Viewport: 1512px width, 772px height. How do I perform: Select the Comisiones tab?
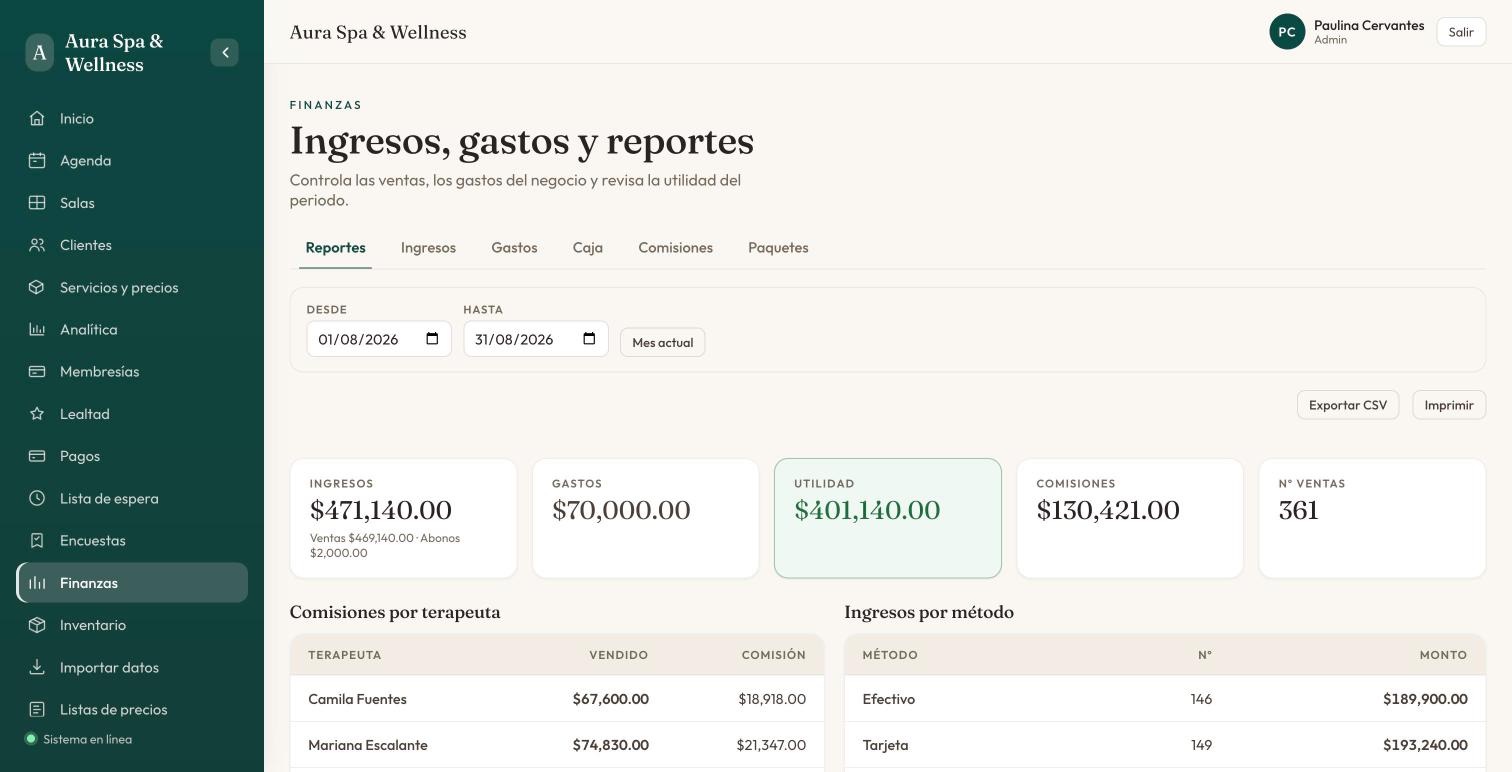point(676,247)
